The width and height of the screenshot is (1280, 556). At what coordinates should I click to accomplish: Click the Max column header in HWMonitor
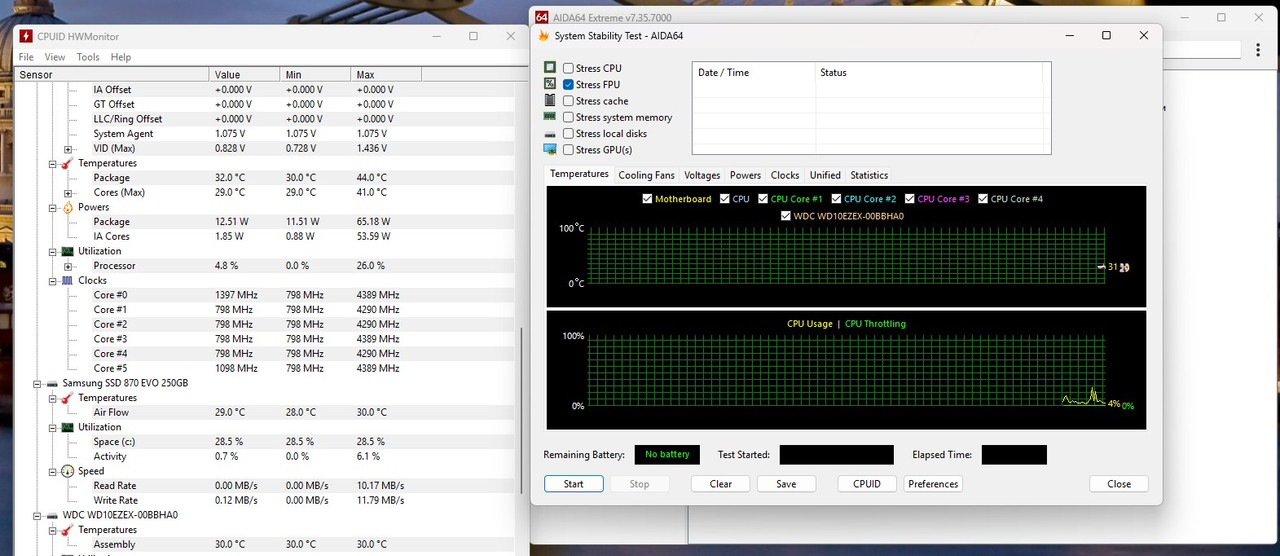pyautogui.click(x=386, y=75)
